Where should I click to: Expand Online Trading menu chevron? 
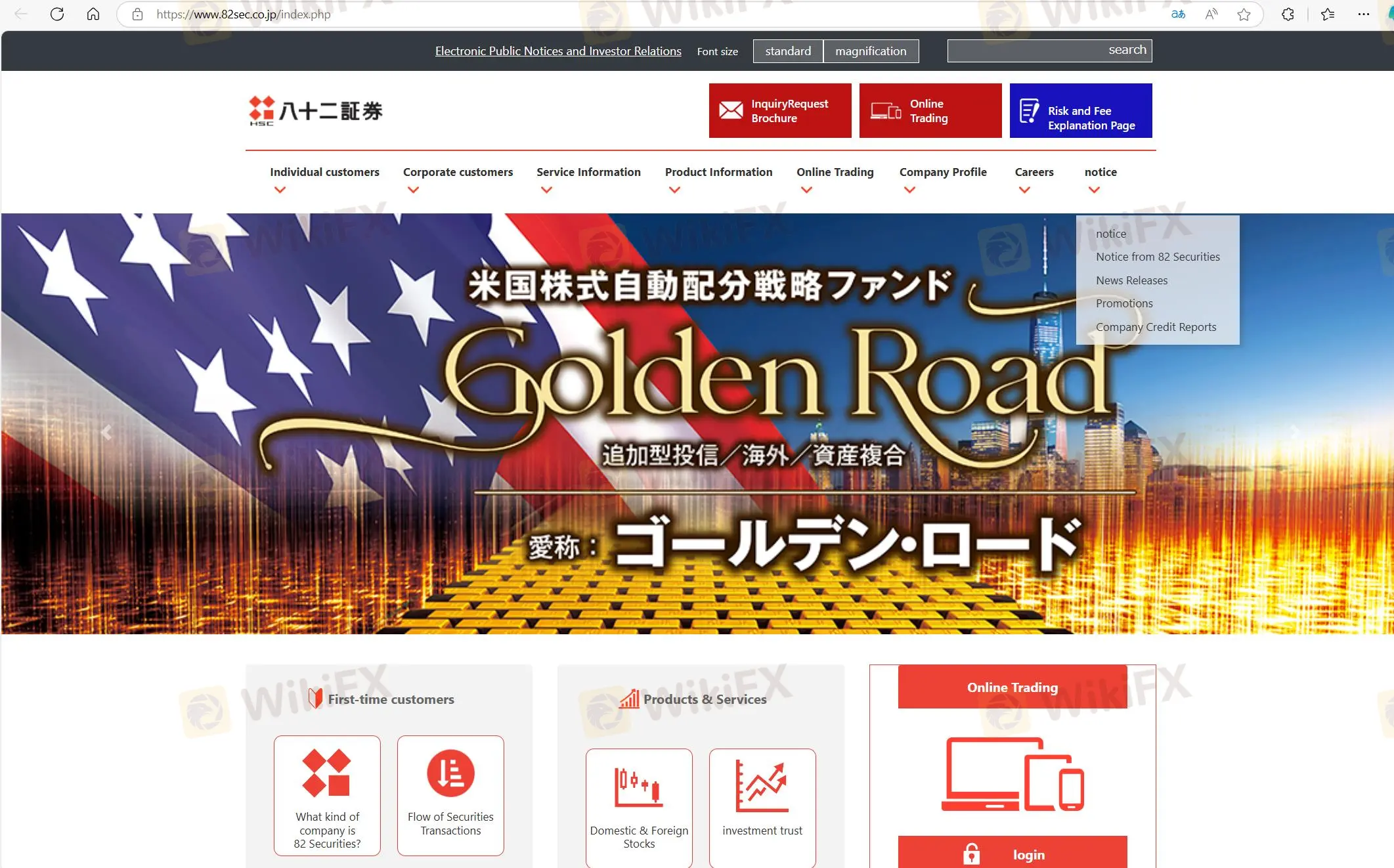[807, 190]
